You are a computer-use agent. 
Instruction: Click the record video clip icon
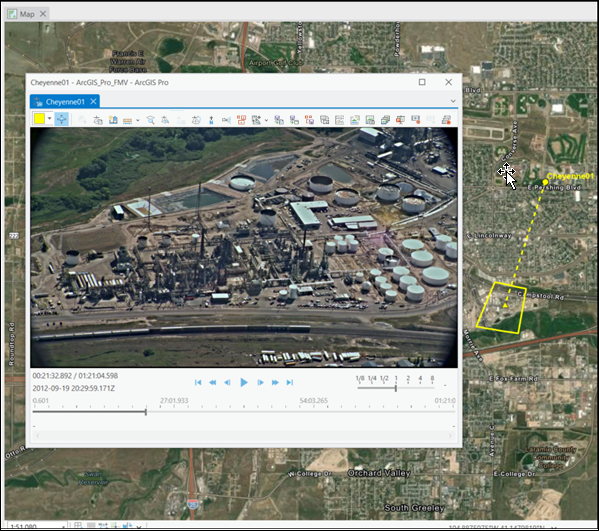[x=416, y=120]
